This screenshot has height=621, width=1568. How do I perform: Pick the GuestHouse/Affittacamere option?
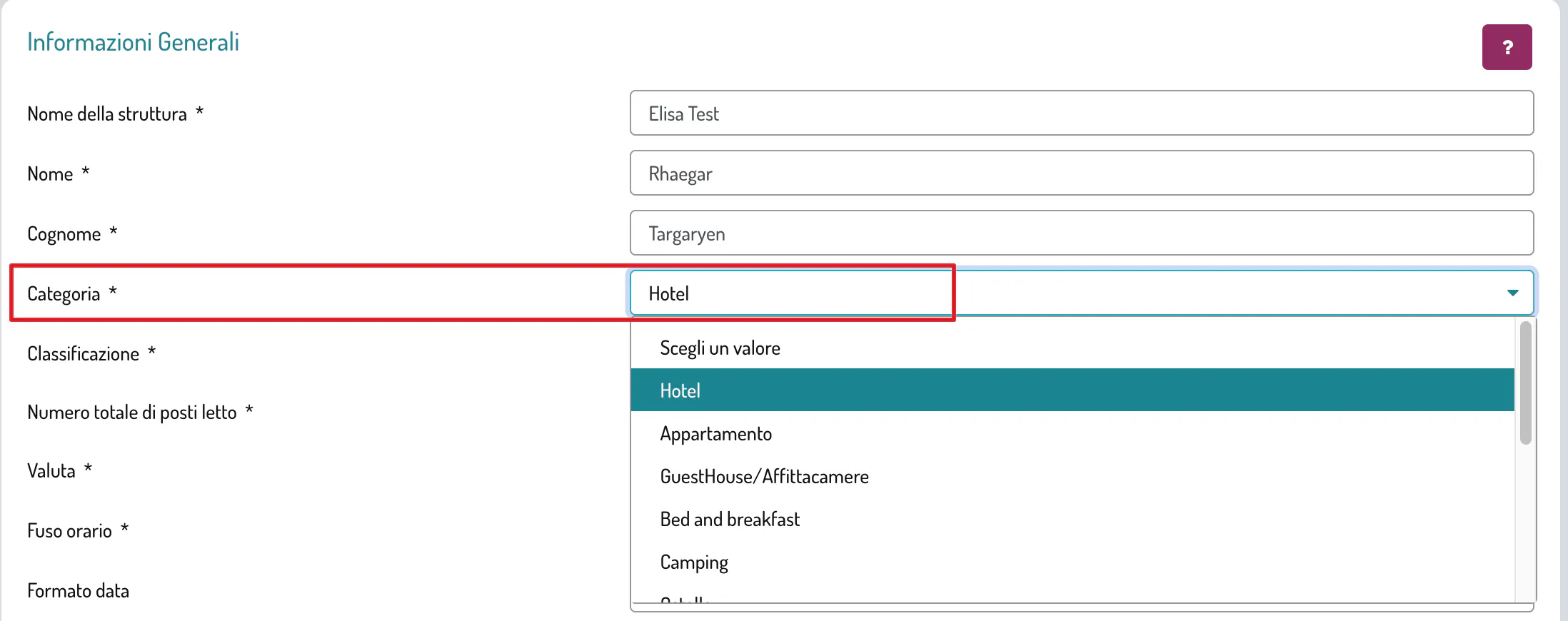click(764, 477)
